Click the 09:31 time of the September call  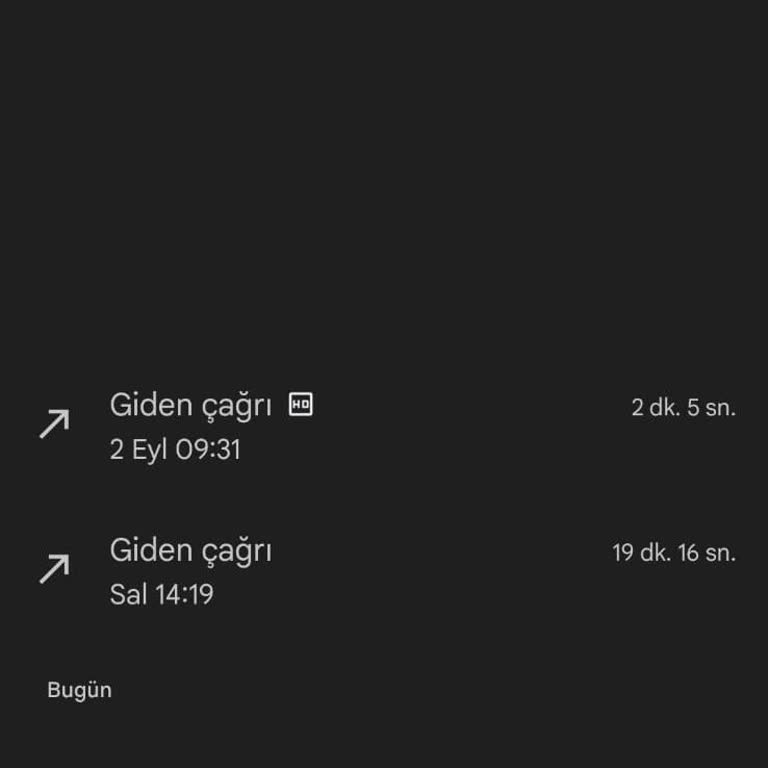click(208, 450)
